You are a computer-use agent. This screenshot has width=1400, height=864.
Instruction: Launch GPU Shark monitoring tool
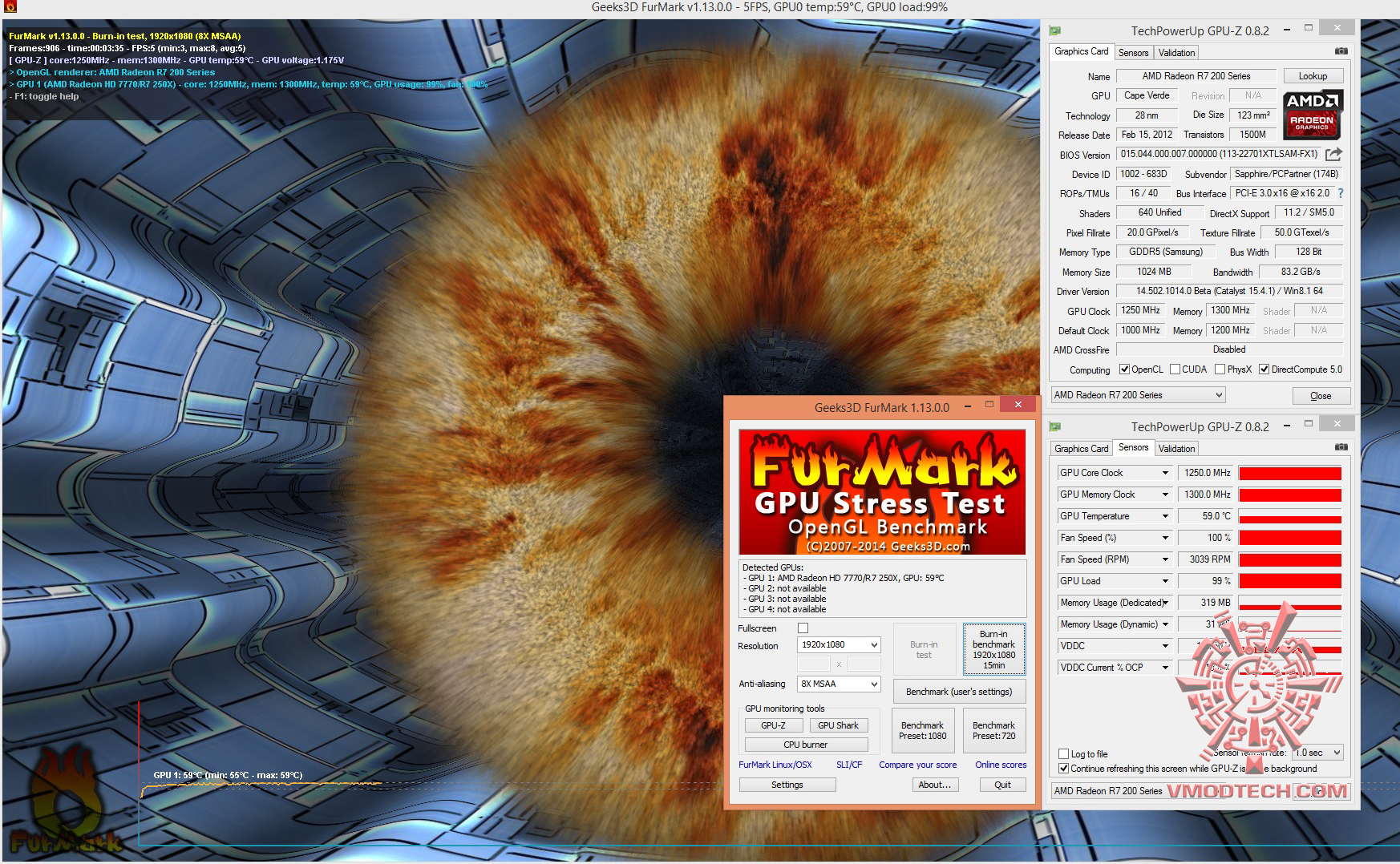click(838, 725)
